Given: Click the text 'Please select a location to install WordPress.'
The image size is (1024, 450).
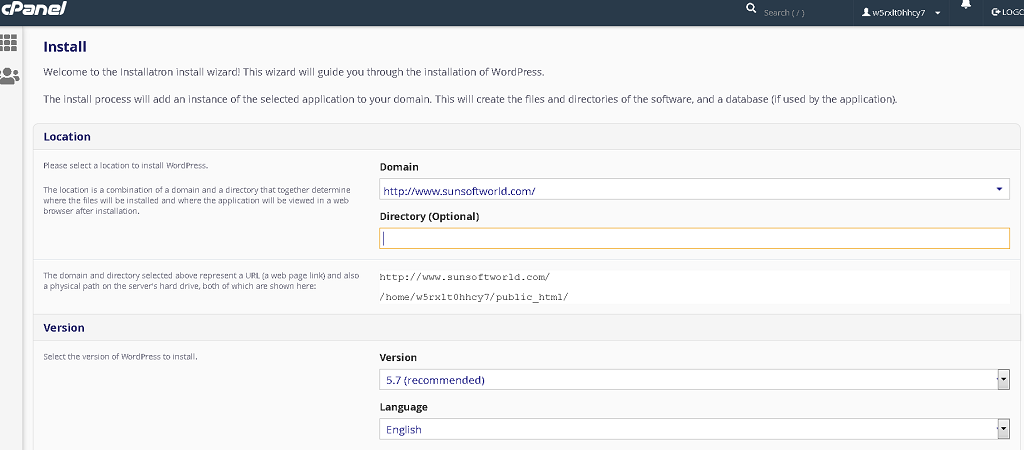Looking at the screenshot, I should [124, 166].
